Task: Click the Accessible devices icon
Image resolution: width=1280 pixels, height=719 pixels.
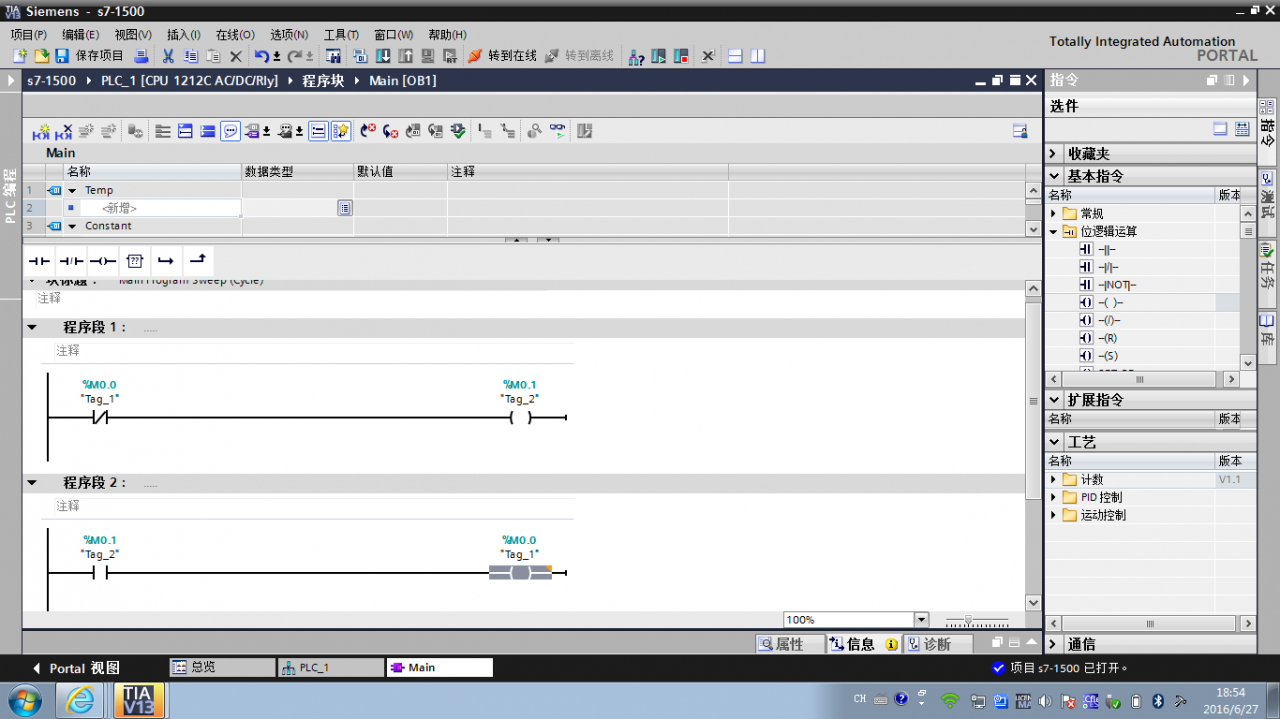Action: click(636, 56)
